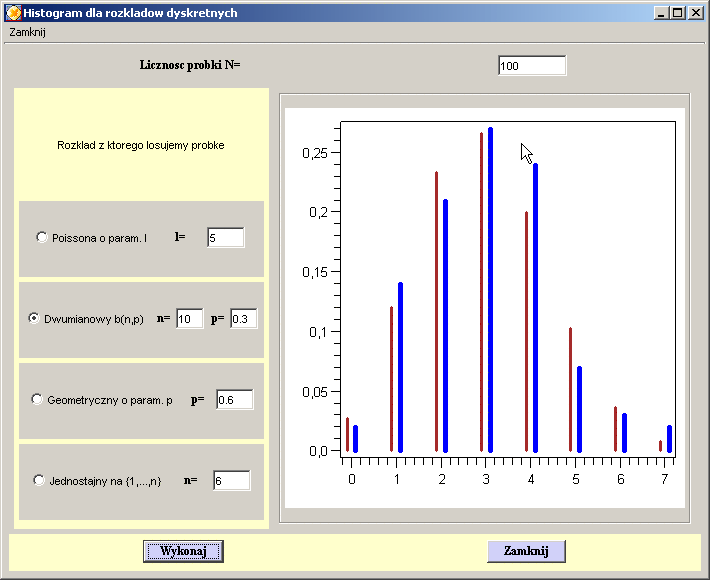Select Jednostajny na {1,...,n} radio option
The height and width of the screenshot is (580, 710).
[40, 480]
